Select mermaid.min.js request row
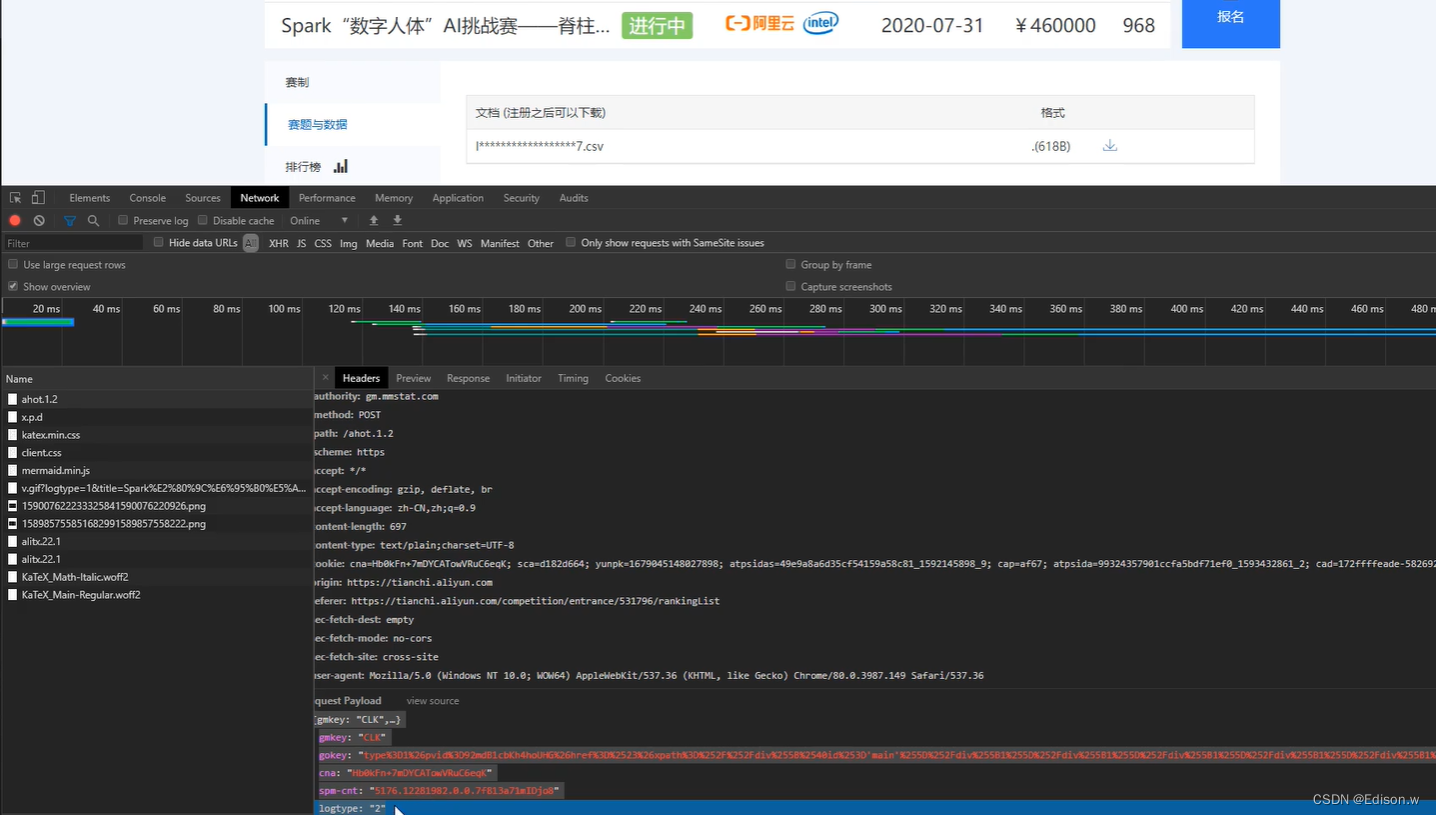This screenshot has width=1436, height=815. pyautogui.click(x=157, y=470)
